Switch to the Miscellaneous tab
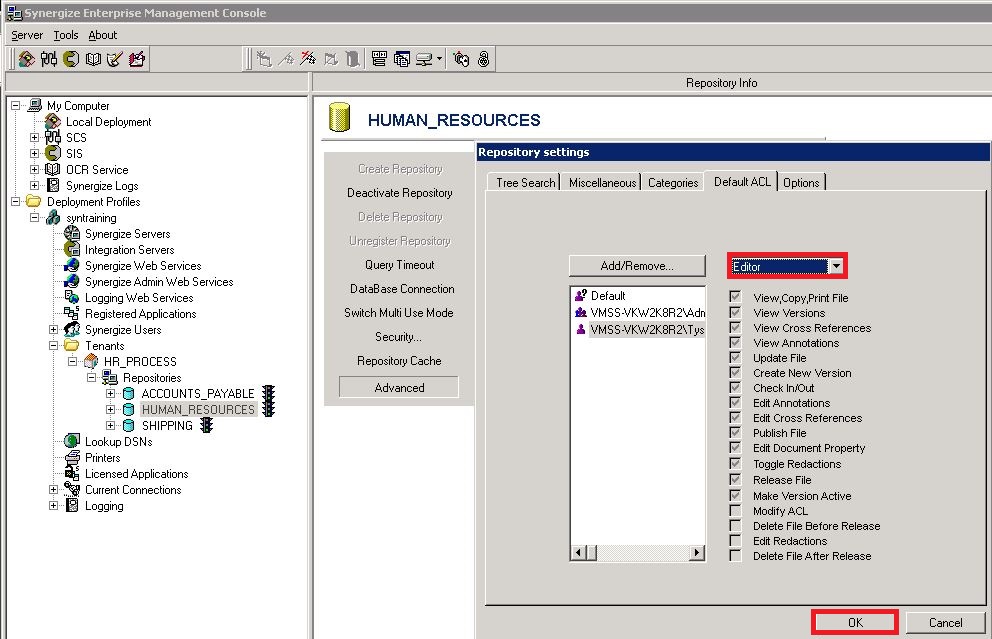 (602, 182)
